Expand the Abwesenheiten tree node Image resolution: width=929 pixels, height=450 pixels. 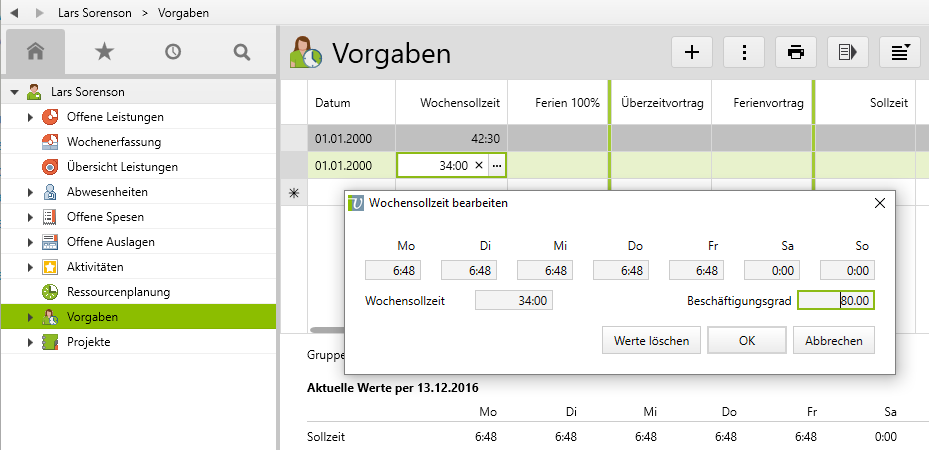click(30, 192)
